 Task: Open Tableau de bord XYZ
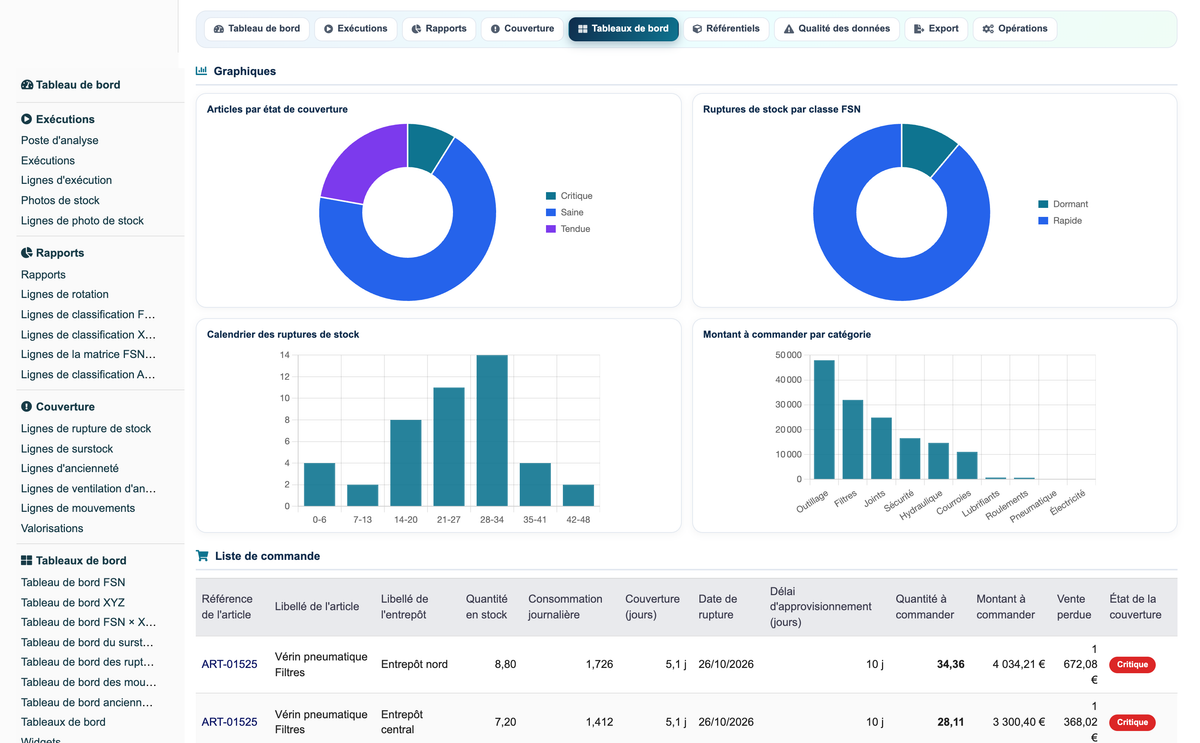(x=73, y=603)
